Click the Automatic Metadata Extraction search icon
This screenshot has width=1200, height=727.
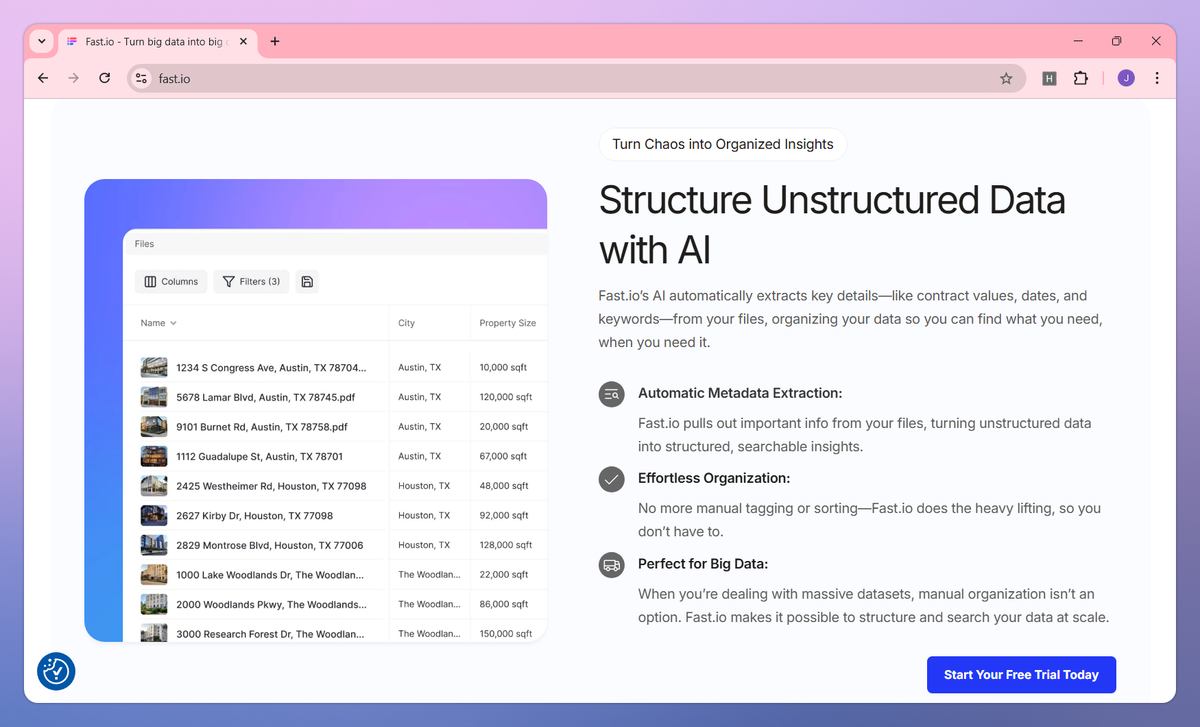611,394
